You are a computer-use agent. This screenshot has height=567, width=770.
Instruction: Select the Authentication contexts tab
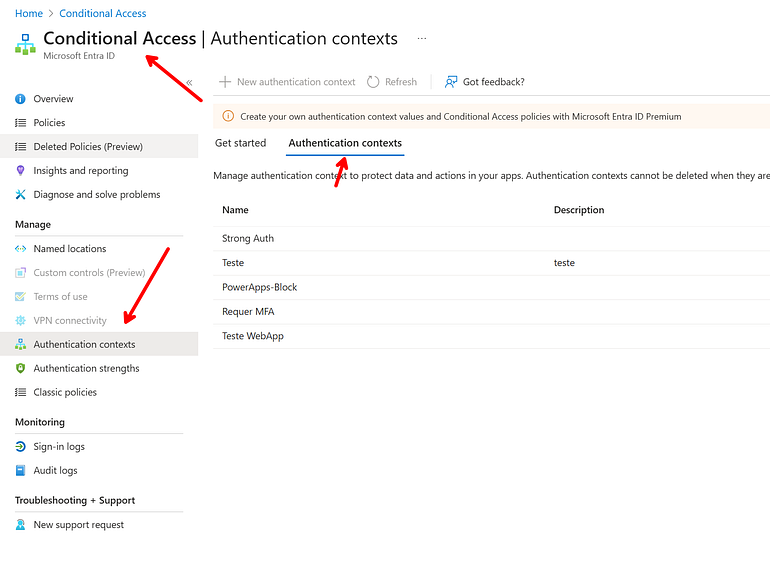click(x=345, y=143)
